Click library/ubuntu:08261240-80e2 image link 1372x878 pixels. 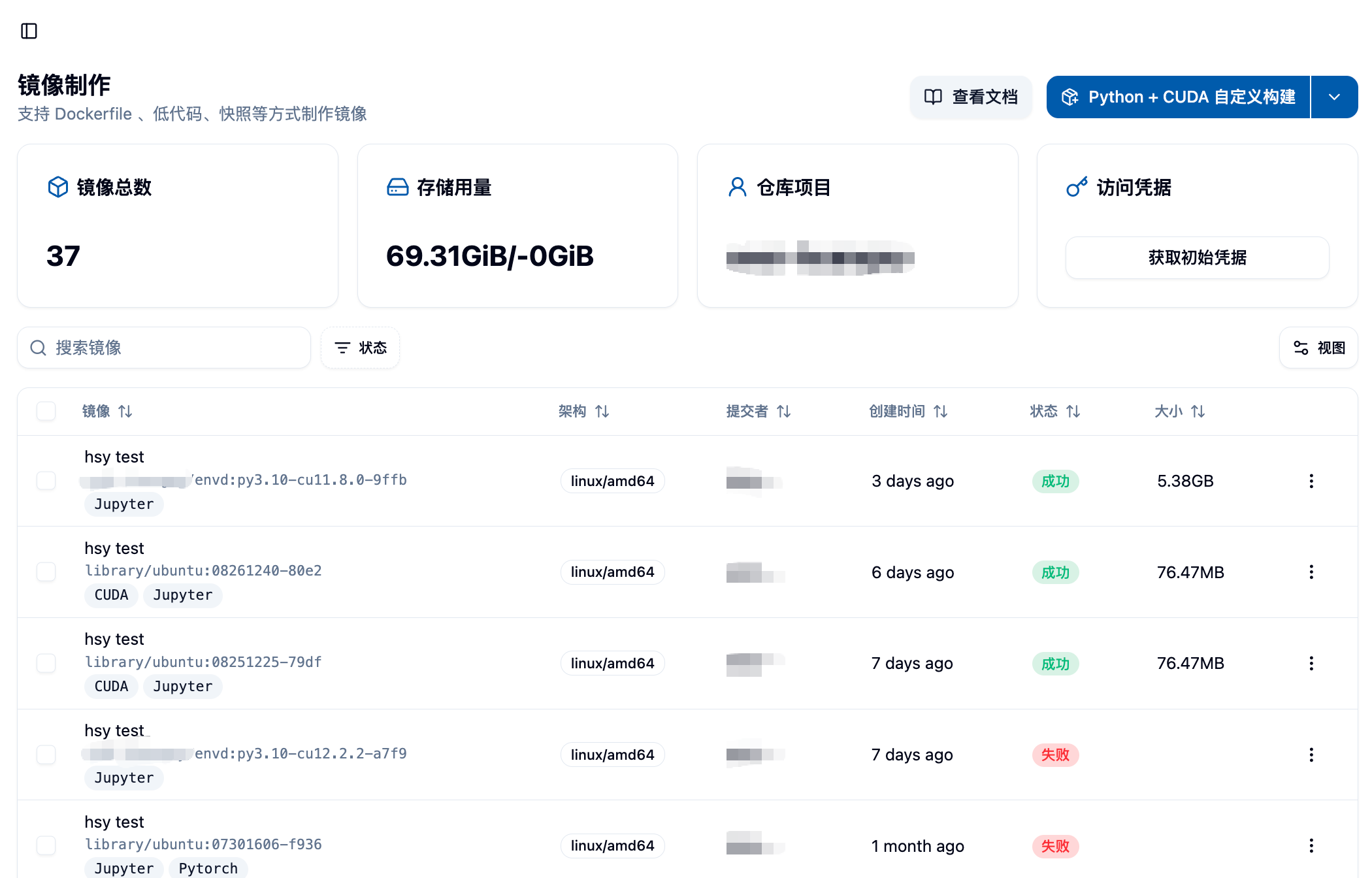coord(203,571)
